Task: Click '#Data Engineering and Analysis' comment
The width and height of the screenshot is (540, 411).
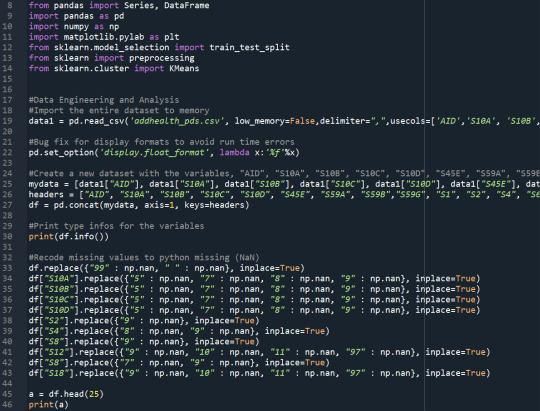Action: coord(104,100)
